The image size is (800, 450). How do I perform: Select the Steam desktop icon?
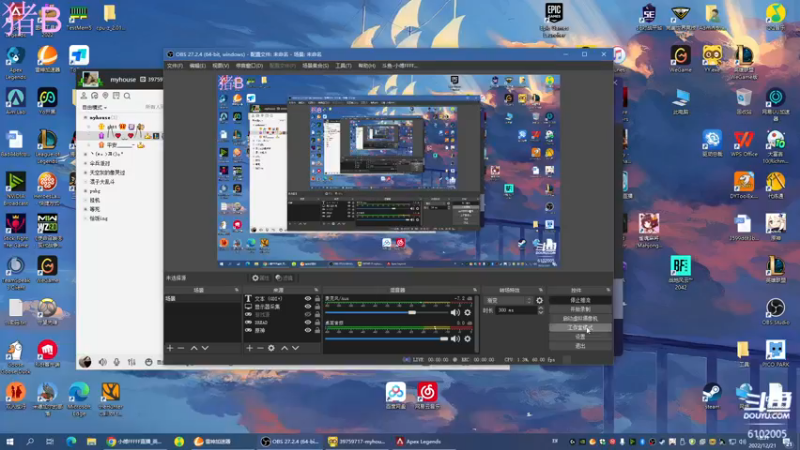click(x=712, y=396)
